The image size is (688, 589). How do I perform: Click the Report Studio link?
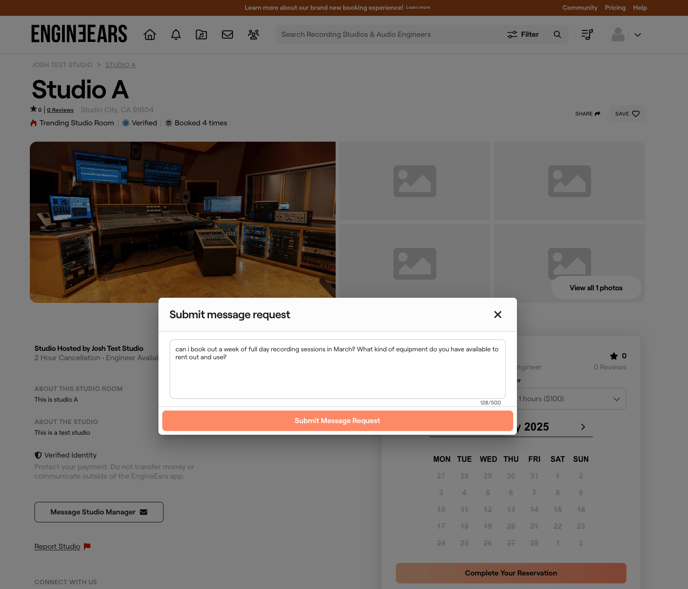tap(57, 547)
